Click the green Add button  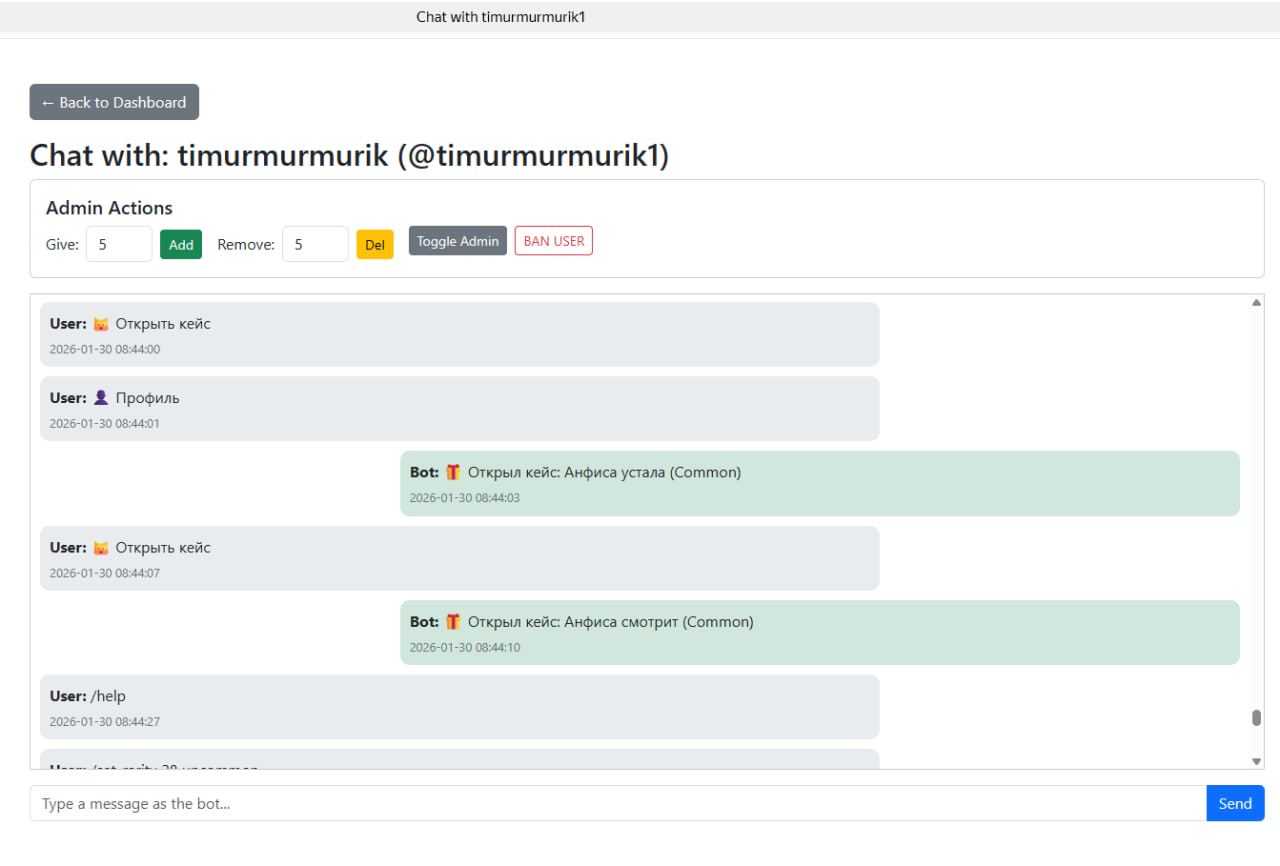click(x=181, y=244)
